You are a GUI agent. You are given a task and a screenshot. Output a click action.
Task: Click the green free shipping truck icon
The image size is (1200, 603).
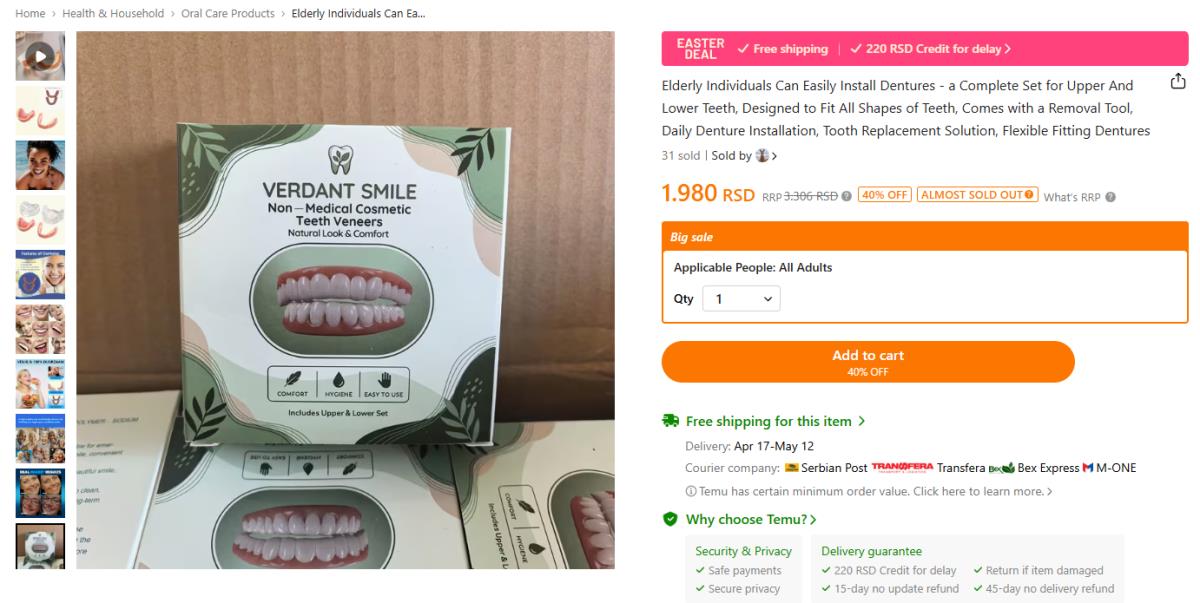670,421
